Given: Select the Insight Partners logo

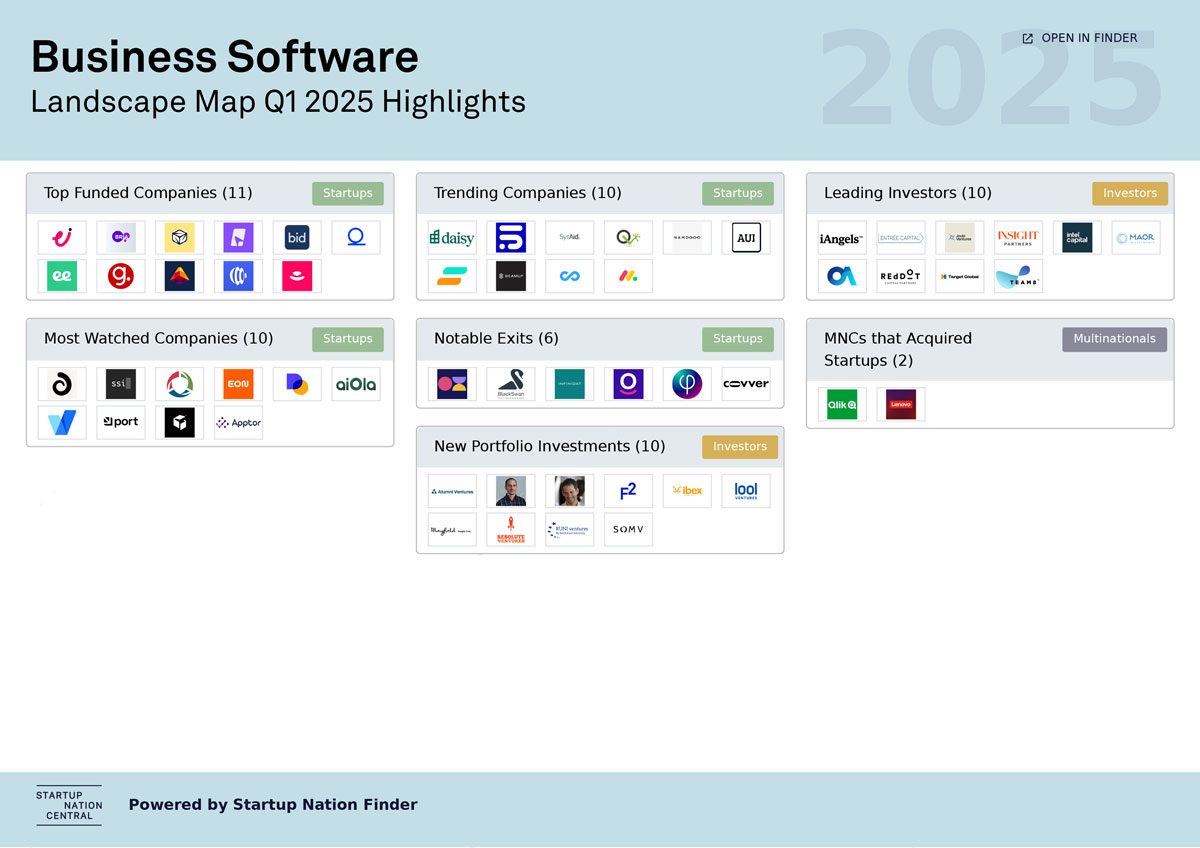Looking at the screenshot, I should coord(1018,237).
